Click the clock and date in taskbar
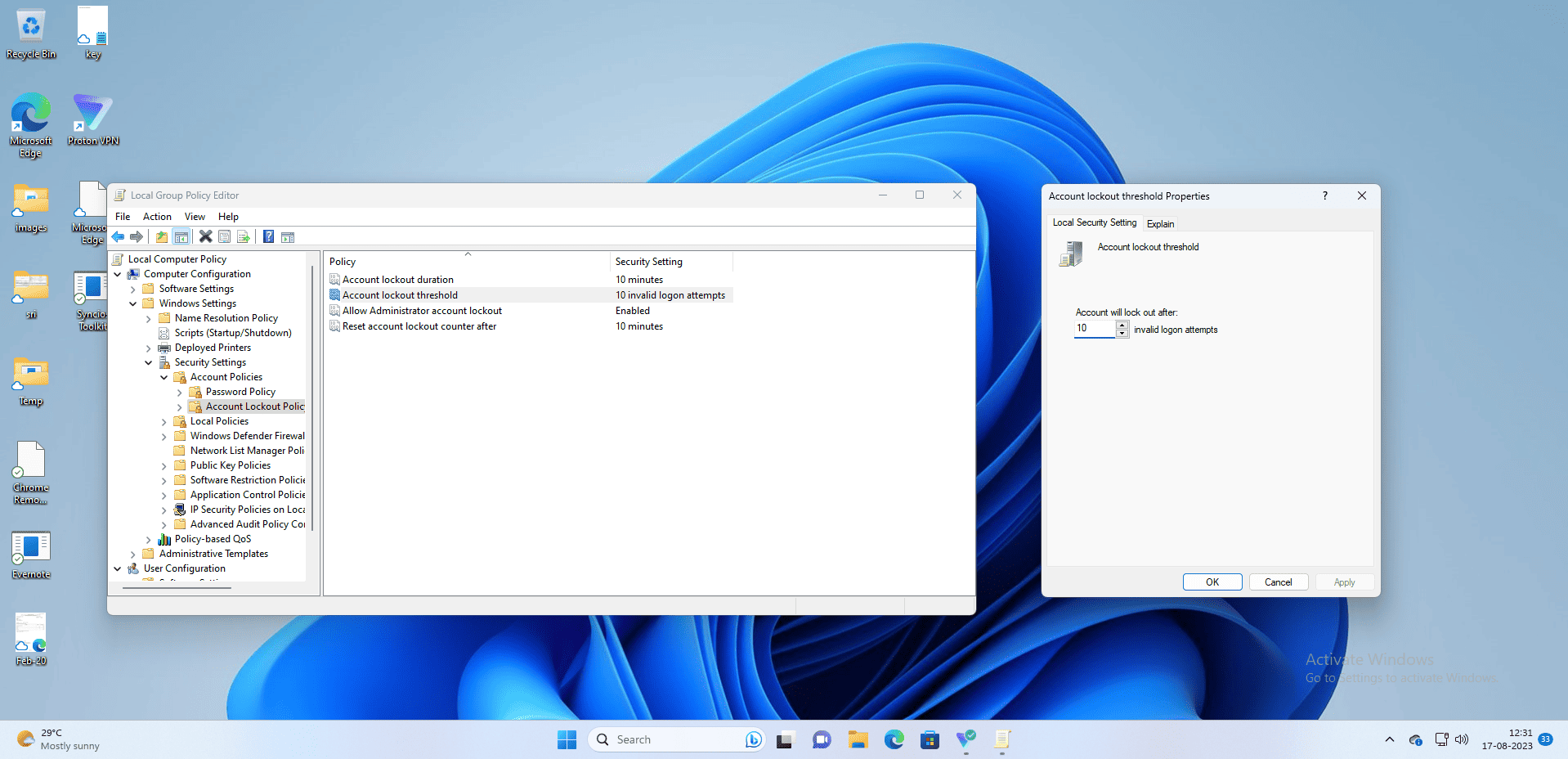This screenshot has width=1568, height=759. [x=1507, y=739]
